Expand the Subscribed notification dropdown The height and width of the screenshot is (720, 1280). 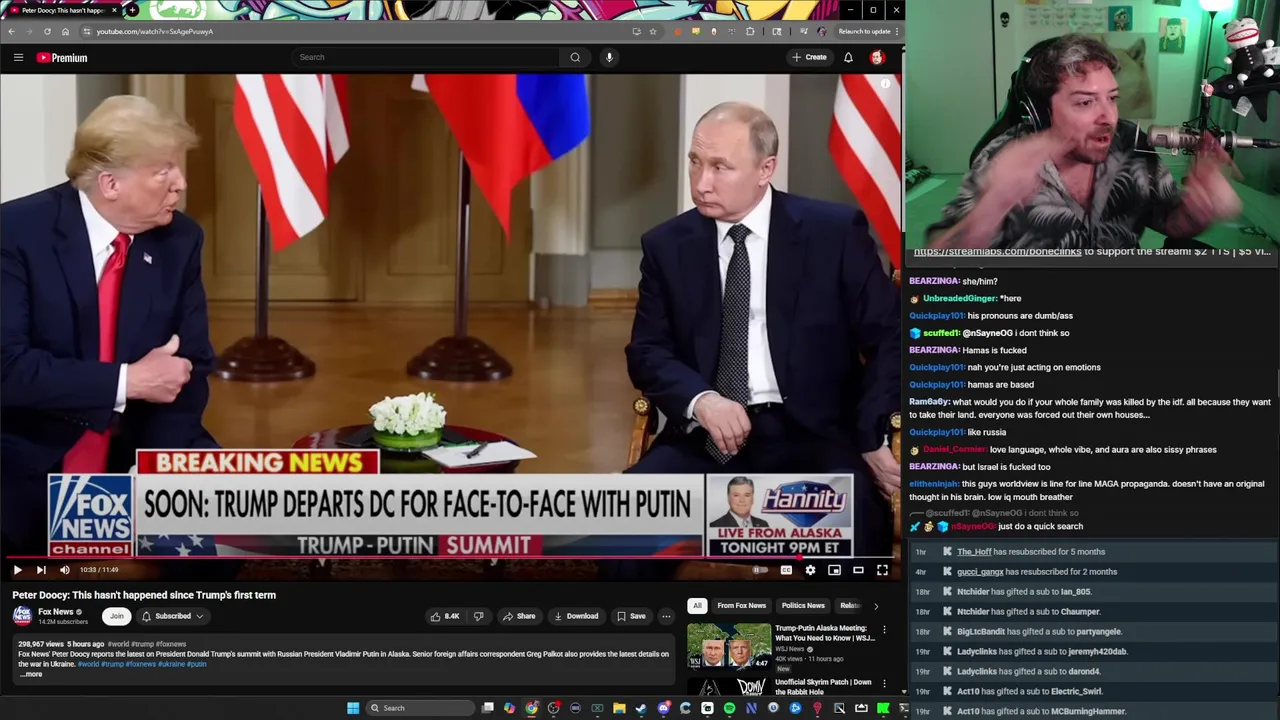172,616
